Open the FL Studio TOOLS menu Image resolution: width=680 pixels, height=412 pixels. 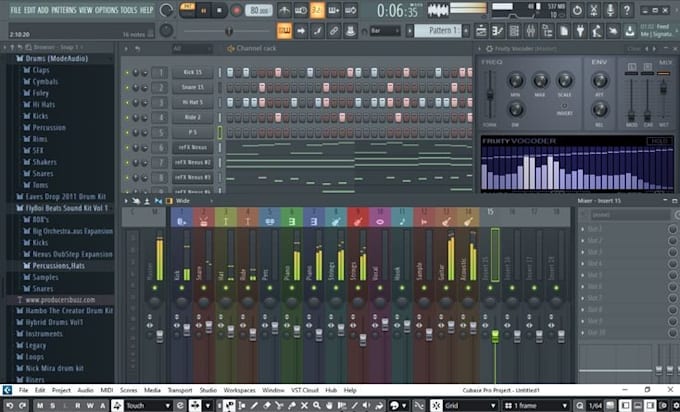tap(128, 10)
